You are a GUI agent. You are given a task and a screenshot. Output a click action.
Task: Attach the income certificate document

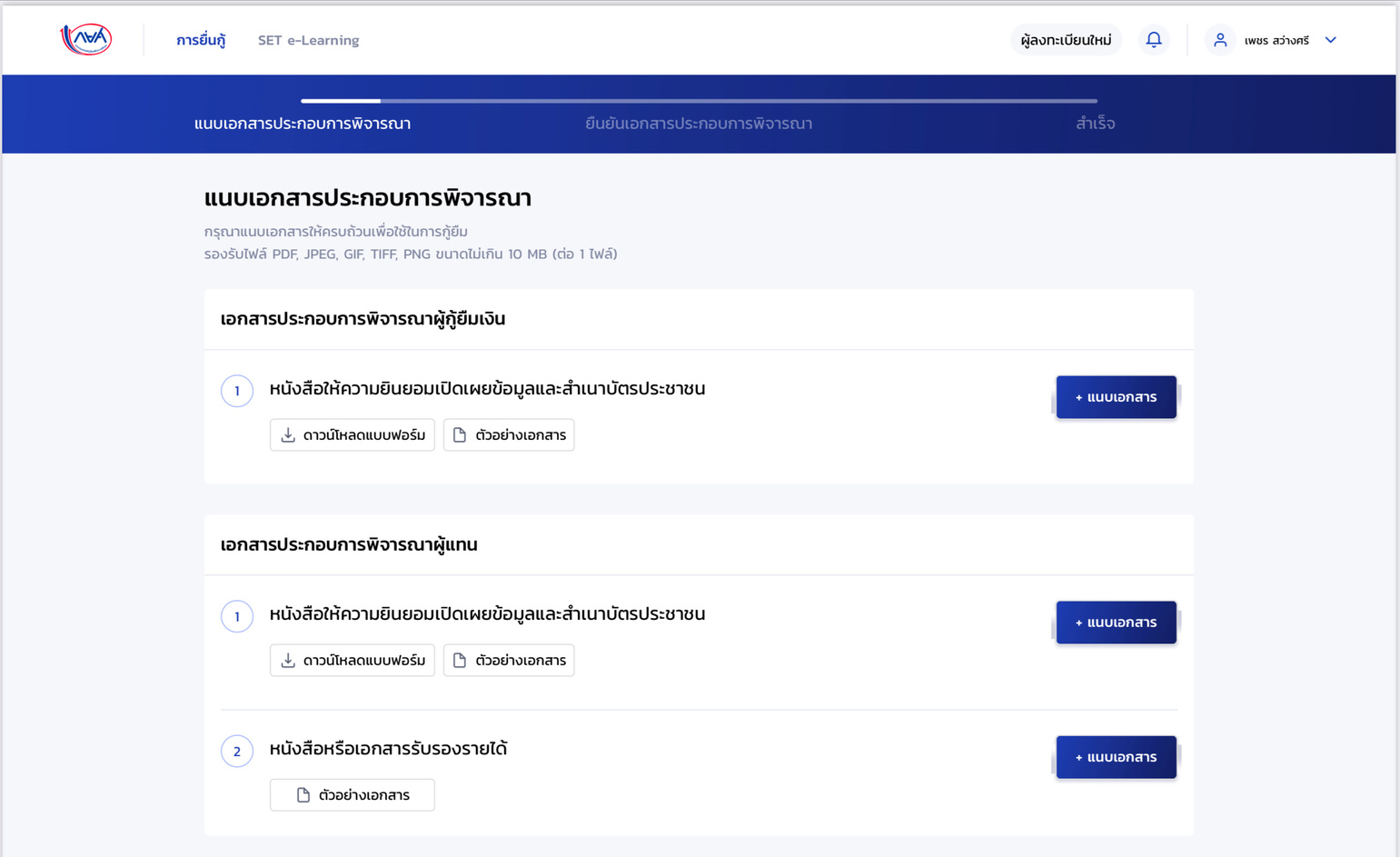[x=1116, y=757]
